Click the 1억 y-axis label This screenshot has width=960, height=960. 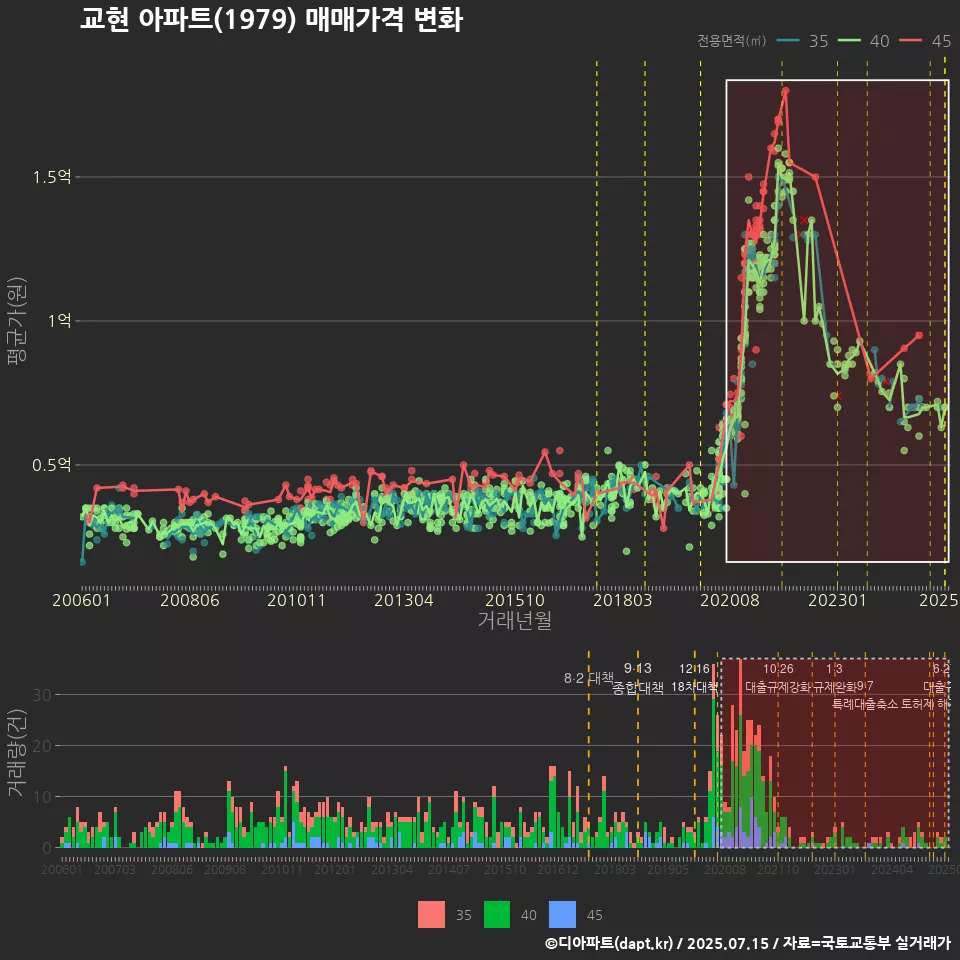(59, 321)
